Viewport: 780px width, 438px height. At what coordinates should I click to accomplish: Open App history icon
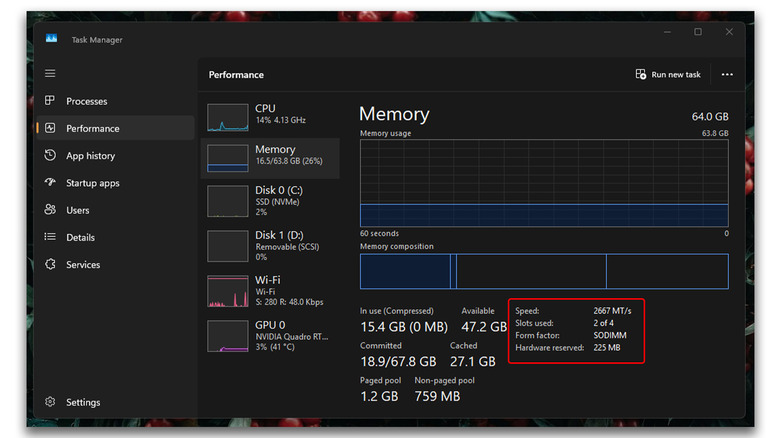50,156
